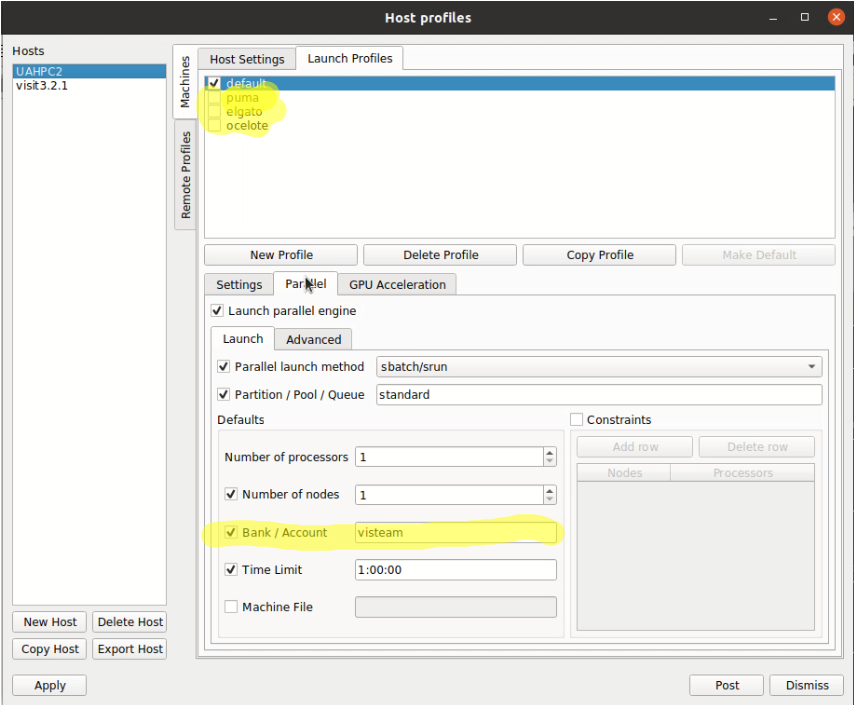
Task: Enable the Machine File checkbox
Action: tap(231, 606)
